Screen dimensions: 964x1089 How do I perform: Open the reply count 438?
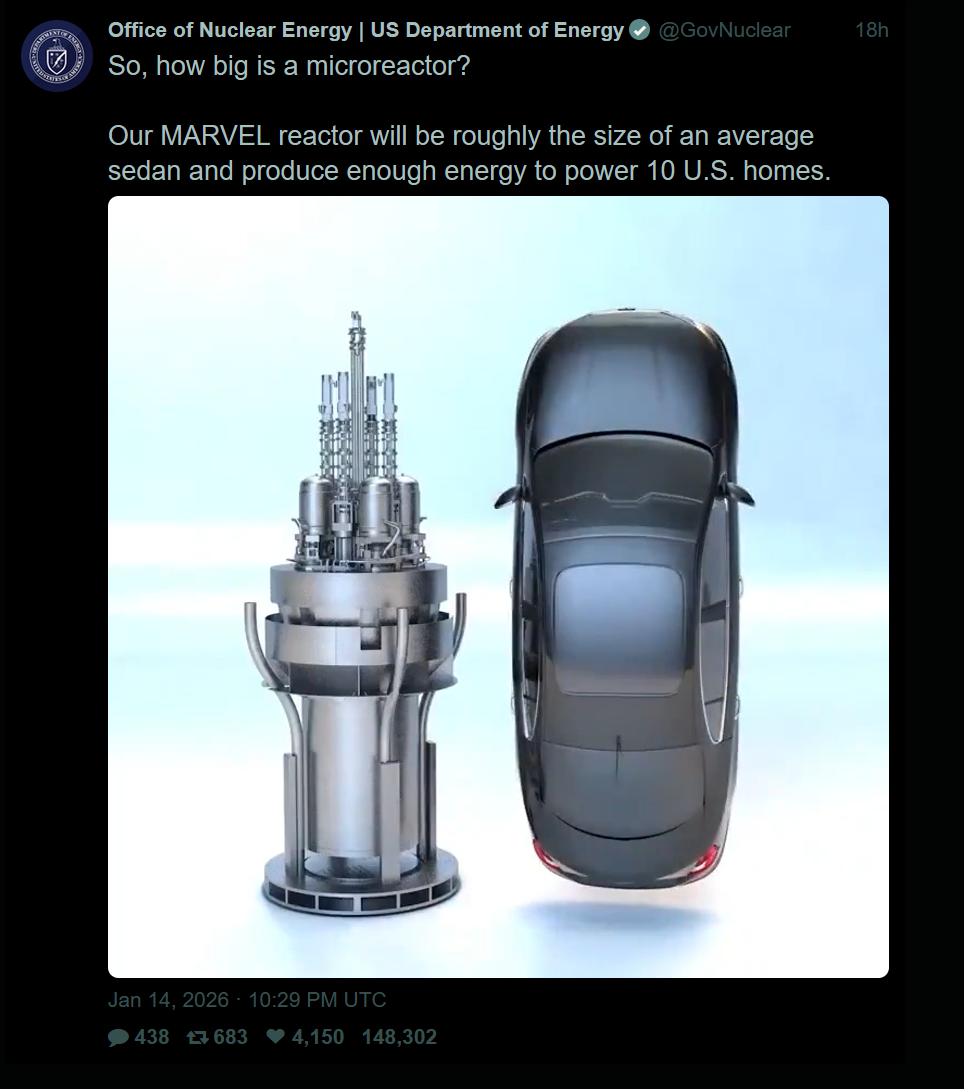[x=152, y=1037]
